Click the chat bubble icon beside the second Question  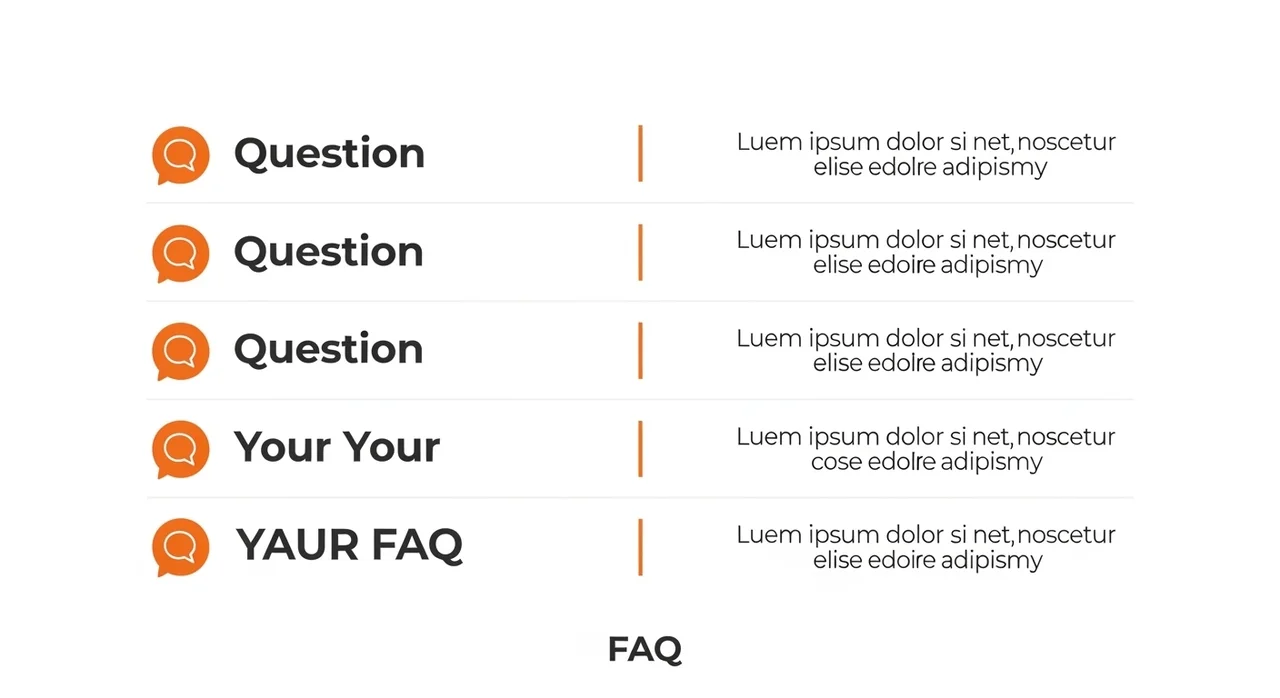click(x=180, y=253)
